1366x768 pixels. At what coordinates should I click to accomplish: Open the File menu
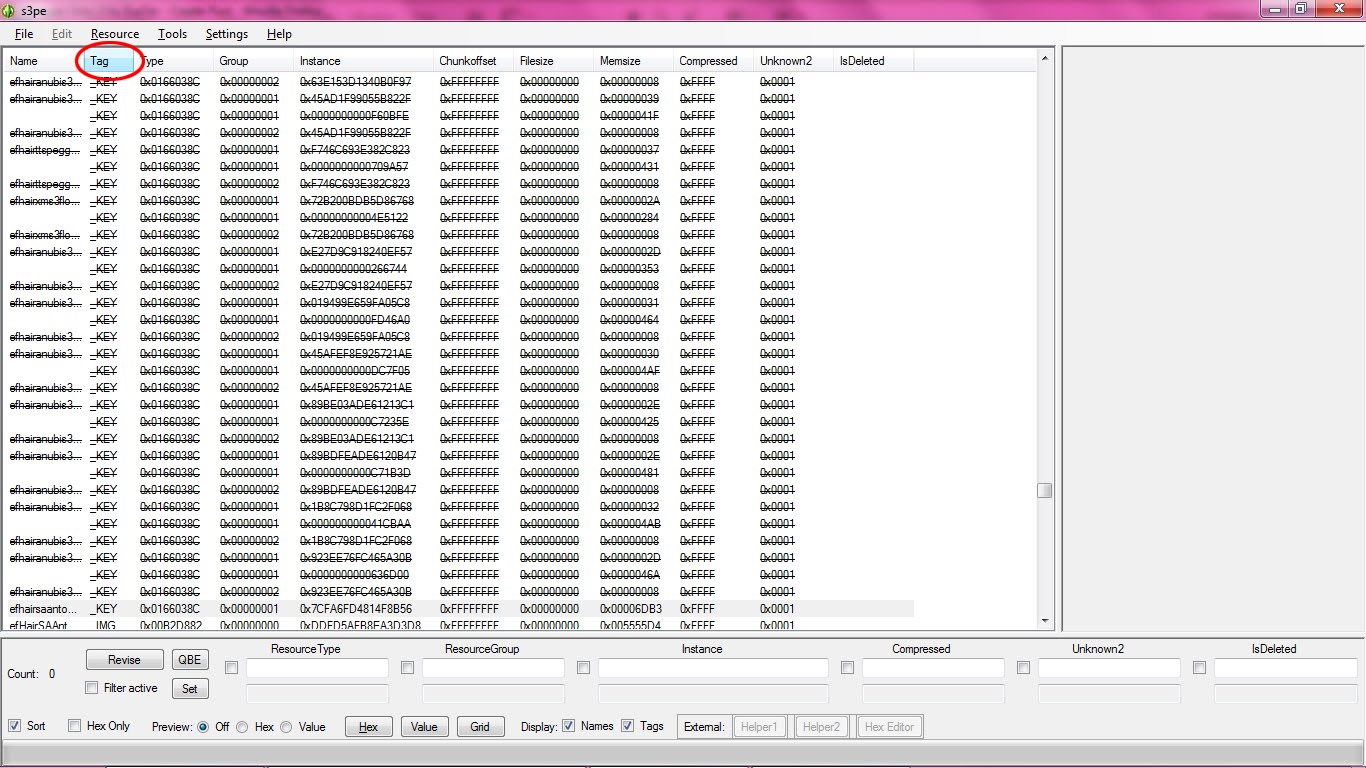(23, 33)
